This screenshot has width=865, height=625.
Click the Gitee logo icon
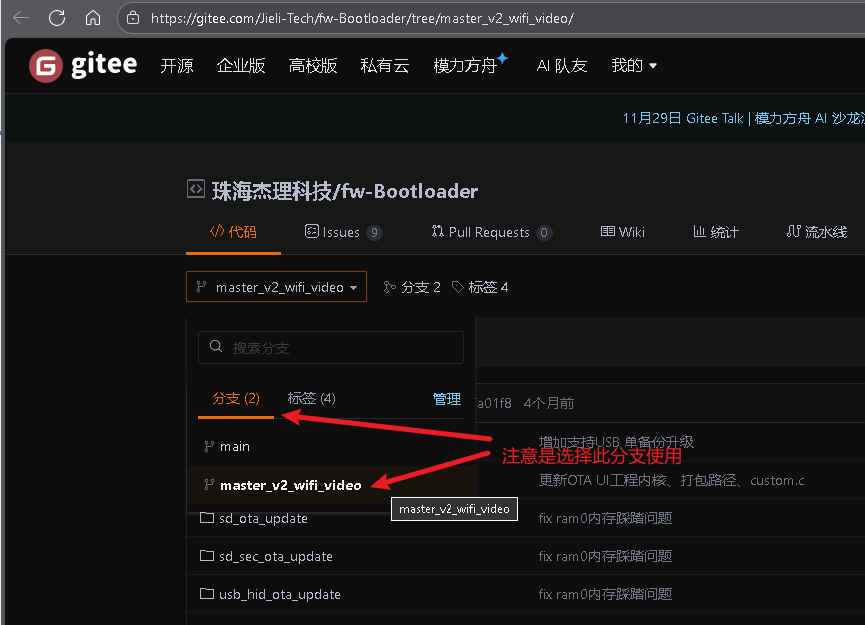[46, 66]
